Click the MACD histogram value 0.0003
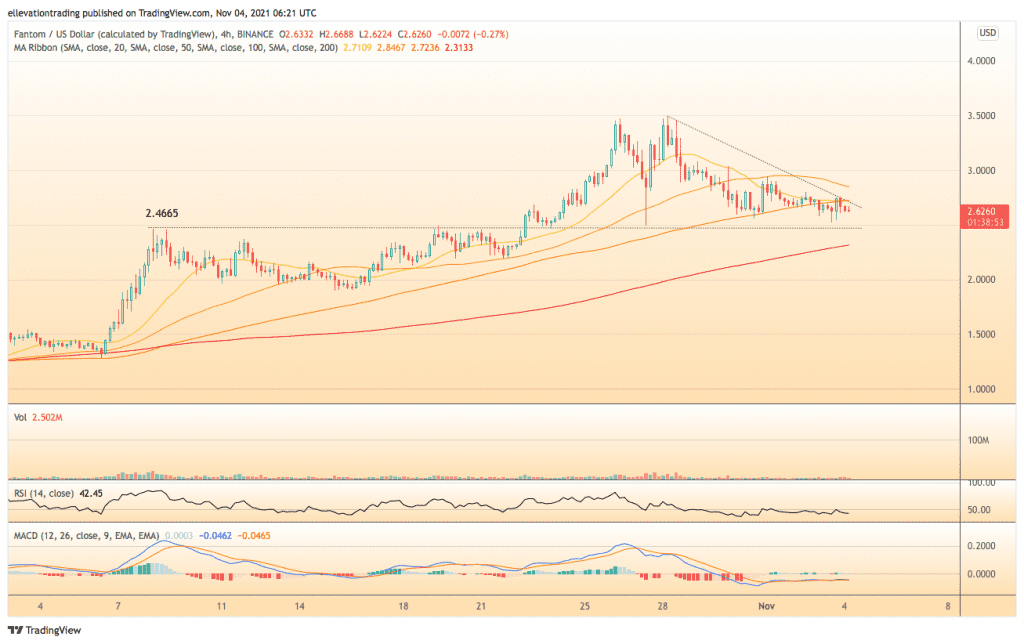1024x644 pixels. (x=179, y=536)
